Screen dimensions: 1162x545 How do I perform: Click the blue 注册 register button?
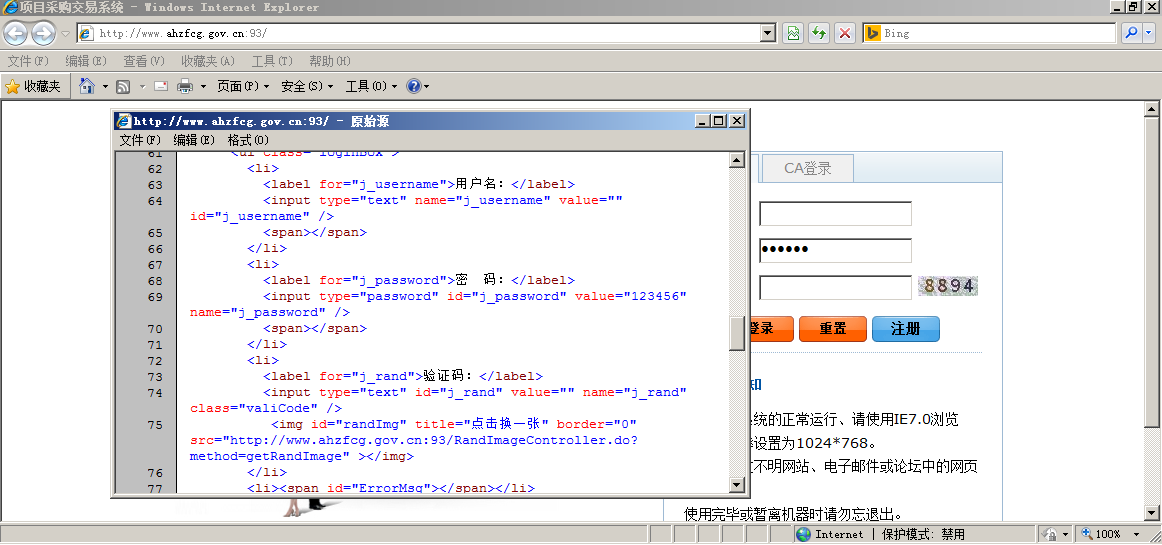906,328
